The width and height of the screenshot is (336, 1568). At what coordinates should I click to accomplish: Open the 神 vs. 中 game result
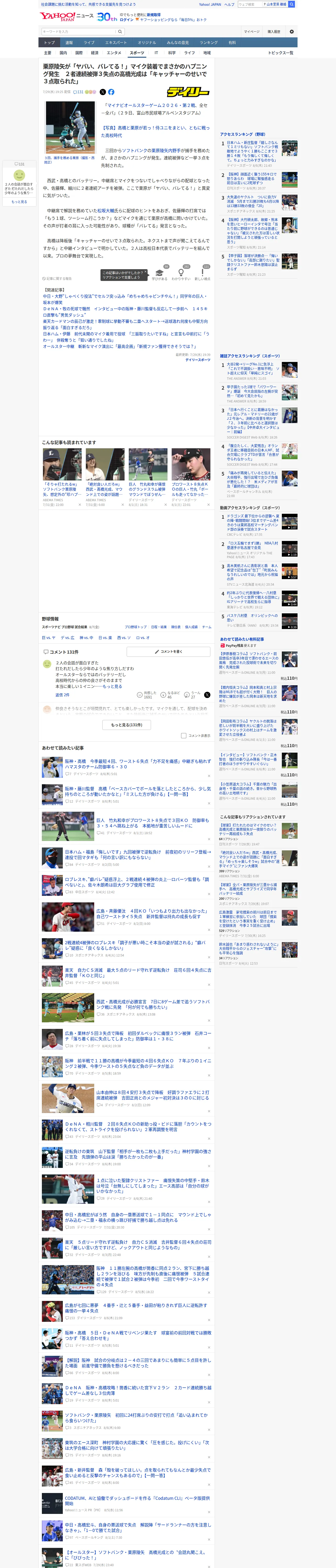(87, 638)
